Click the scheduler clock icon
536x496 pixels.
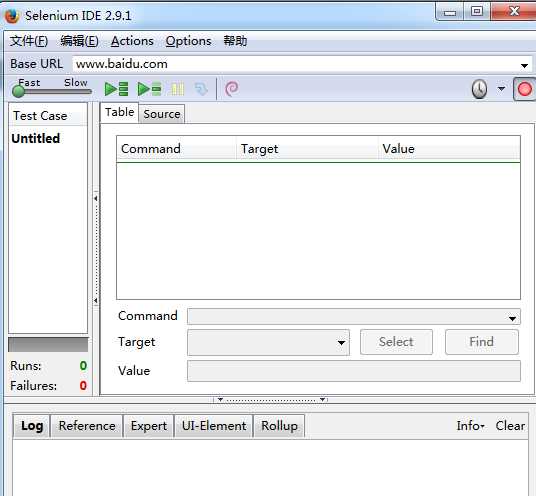(x=479, y=89)
